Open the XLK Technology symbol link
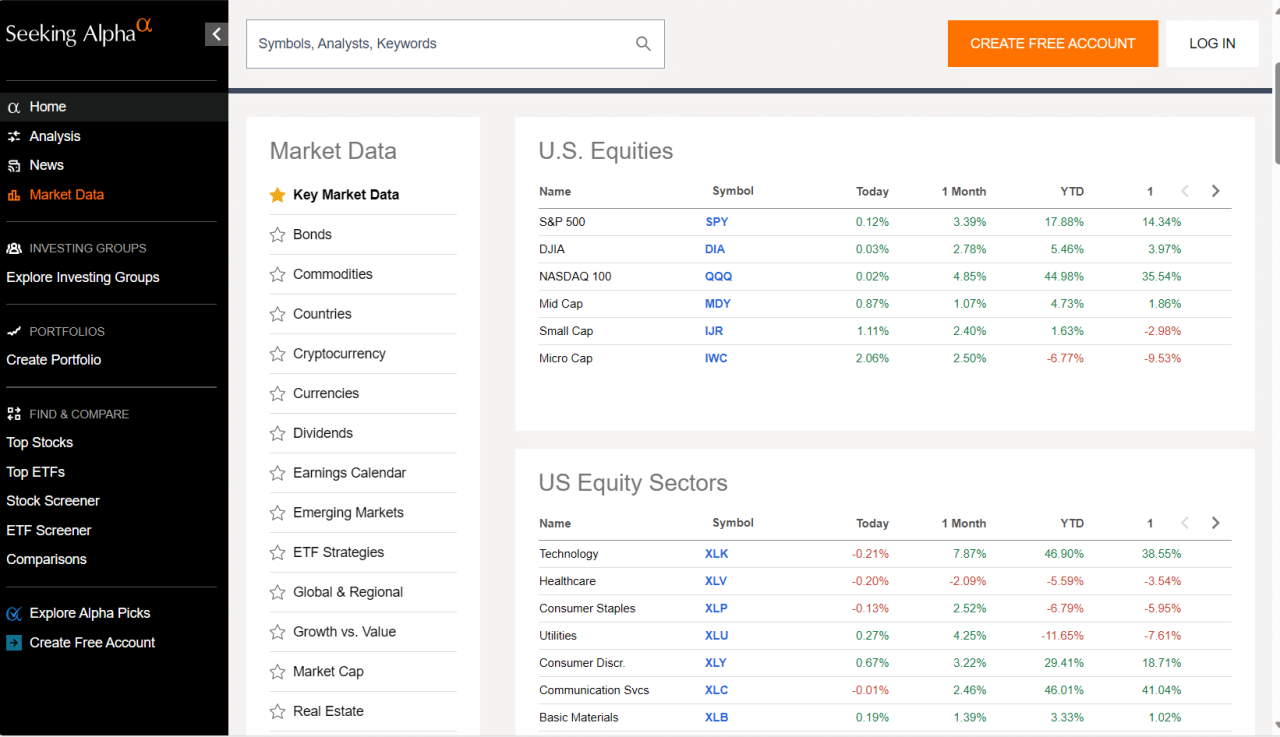The height and width of the screenshot is (737, 1280). pos(716,554)
